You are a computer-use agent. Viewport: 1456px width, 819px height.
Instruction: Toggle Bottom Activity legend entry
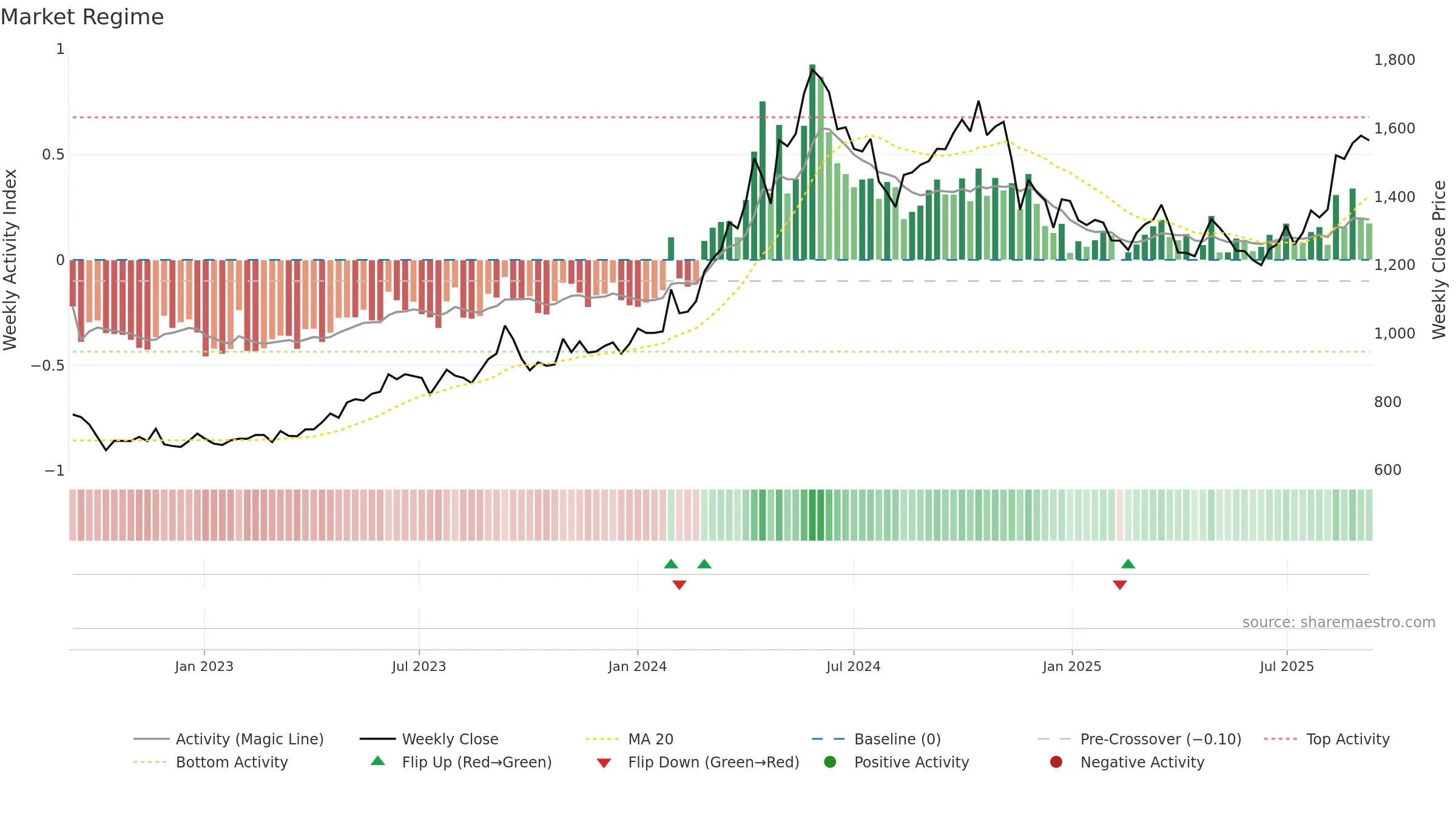click(x=211, y=762)
